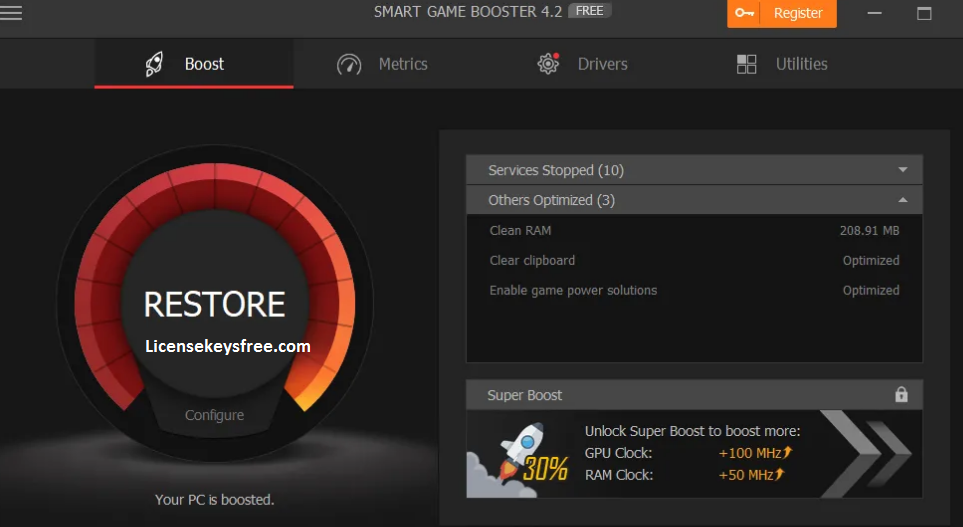Screen dimensions: 963x527
Task: Click Optimized status for Clear clipboard
Action: (x=871, y=260)
